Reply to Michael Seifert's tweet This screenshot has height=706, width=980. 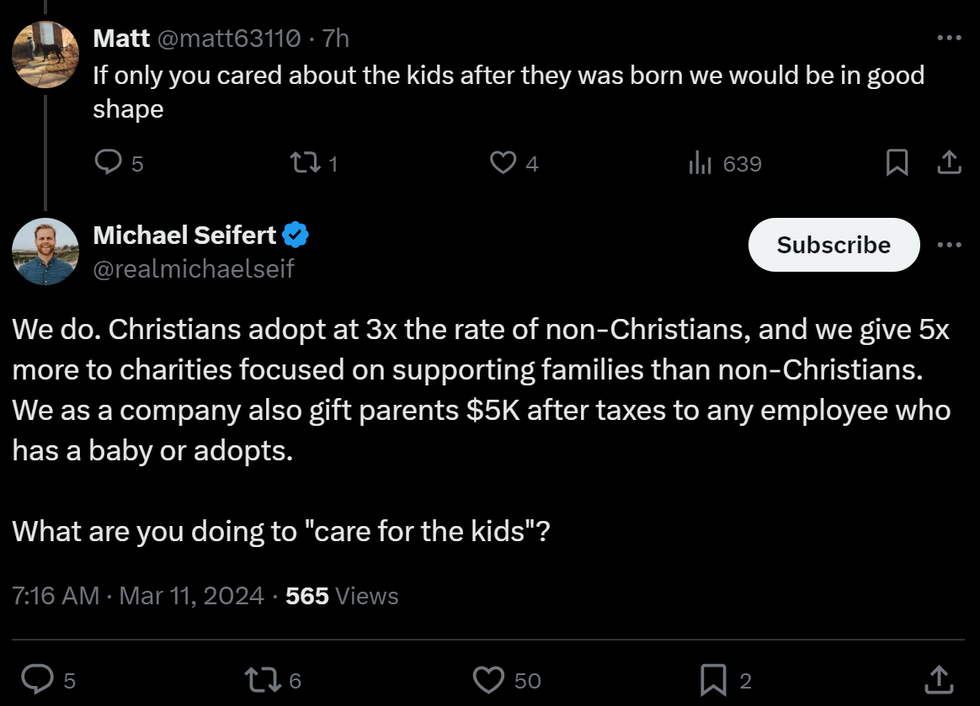(37, 680)
